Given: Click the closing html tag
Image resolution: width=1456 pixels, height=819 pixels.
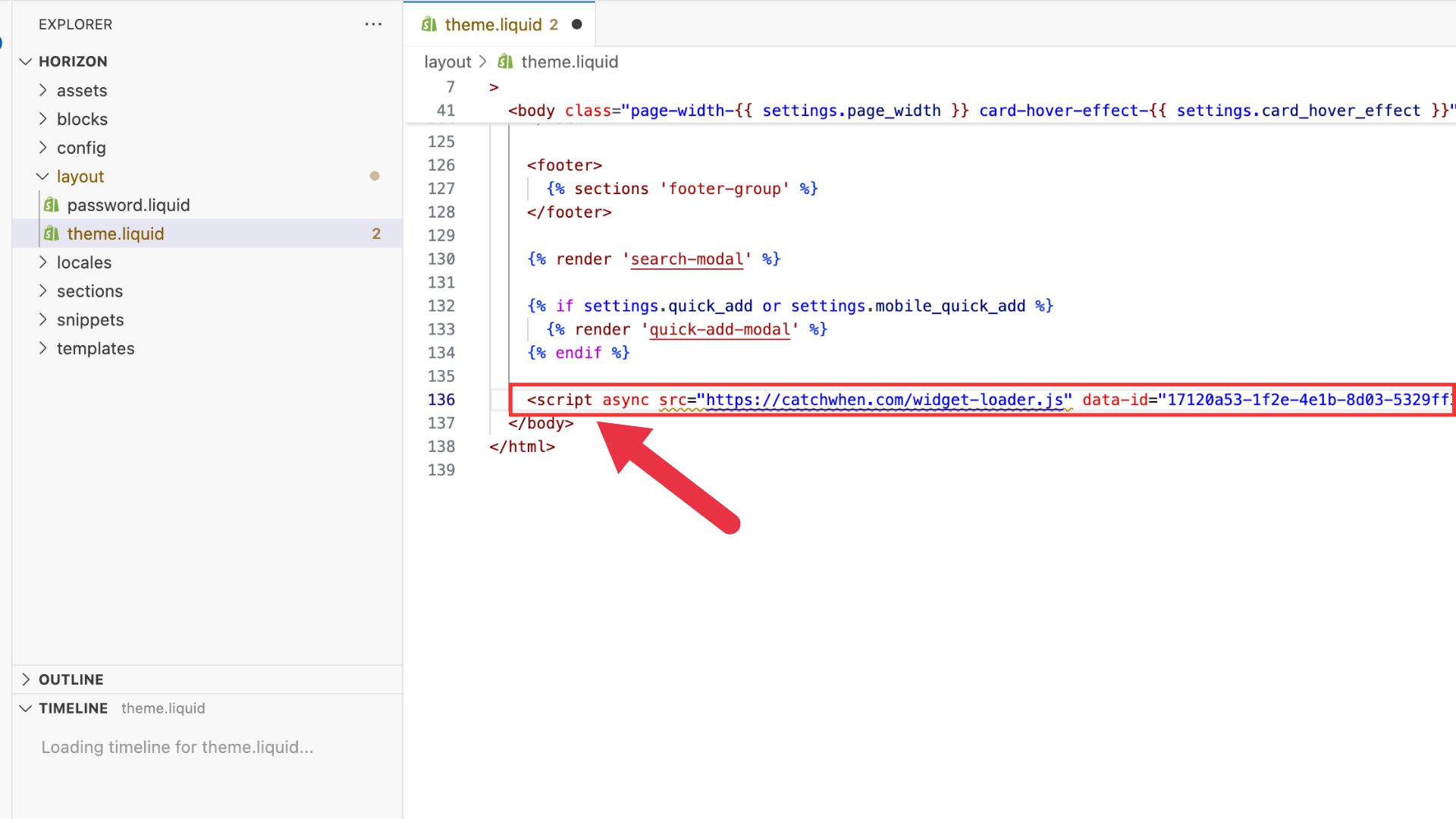Looking at the screenshot, I should 522,447.
